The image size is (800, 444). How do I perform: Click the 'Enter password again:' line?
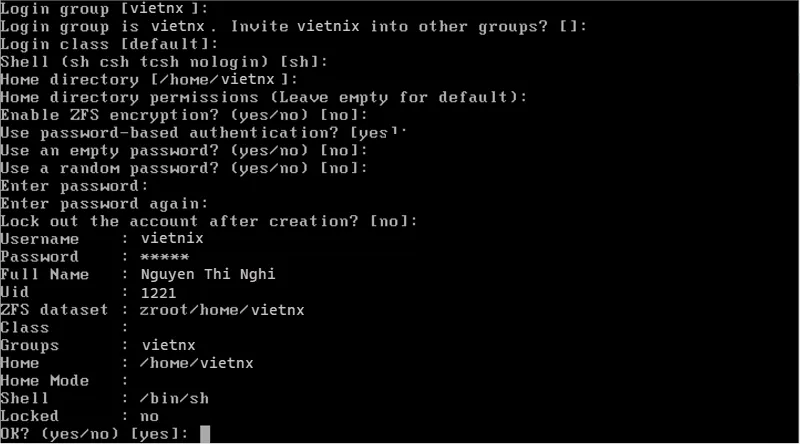[104, 204]
